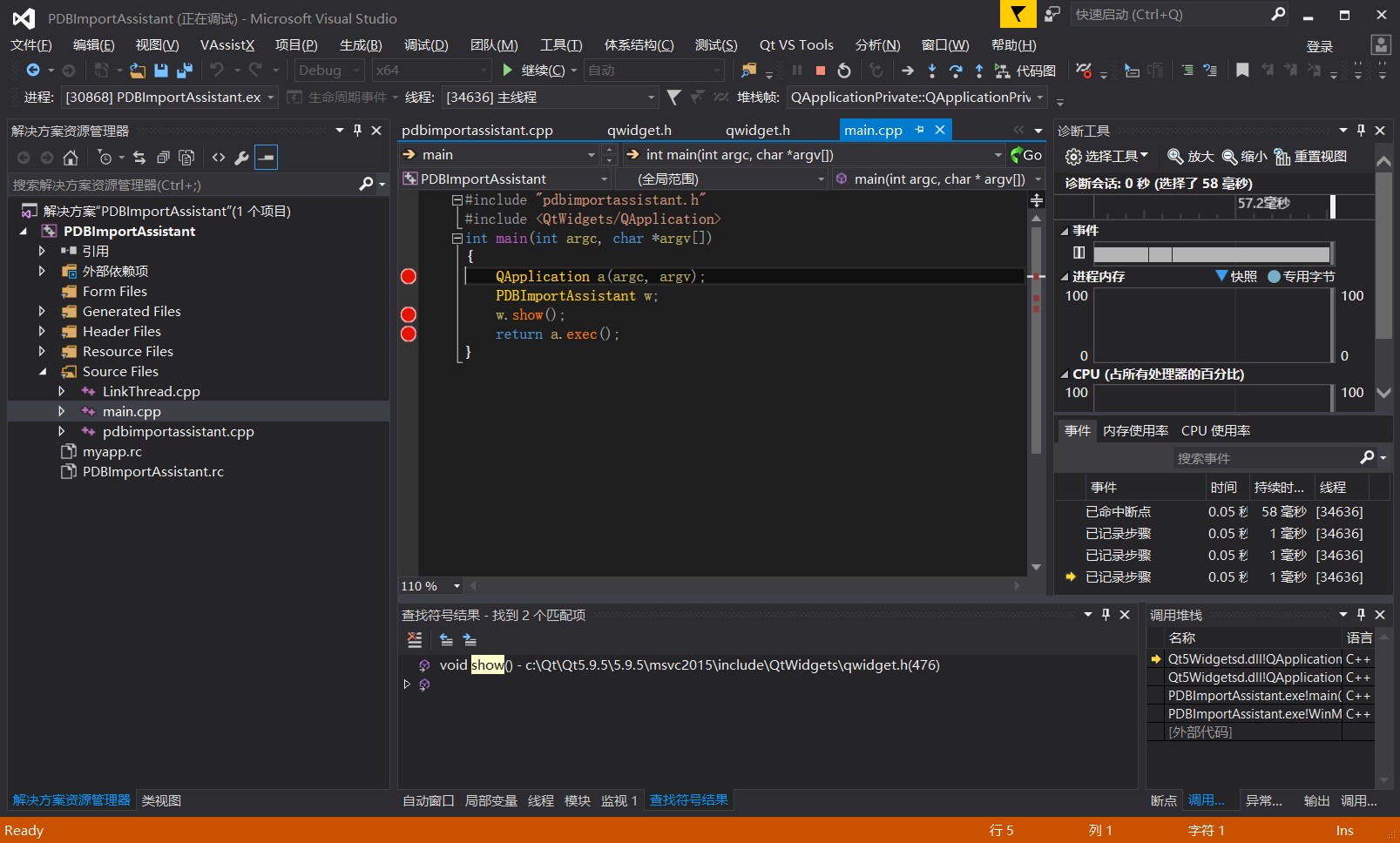Click the View Code angle-brackets icon
This screenshot has height=843, width=1400.
(x=219, y=158)
